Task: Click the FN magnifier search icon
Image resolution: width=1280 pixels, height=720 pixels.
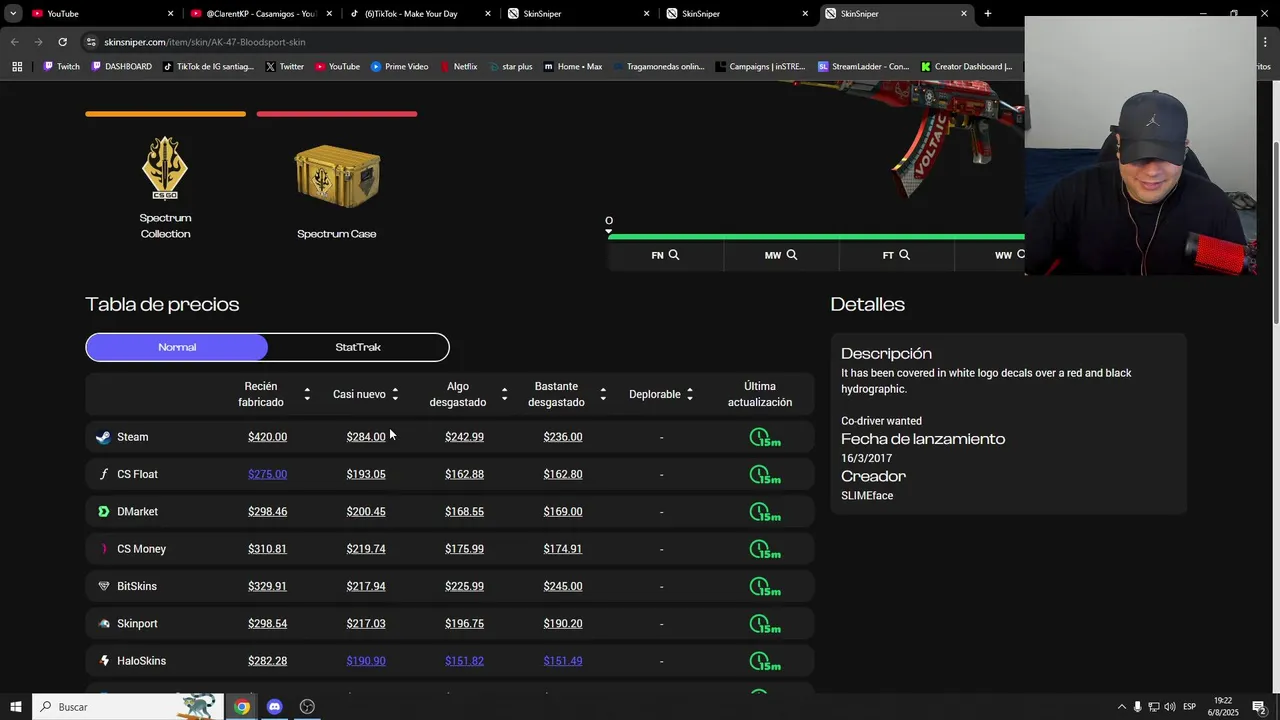Action: tap(674, 255)
